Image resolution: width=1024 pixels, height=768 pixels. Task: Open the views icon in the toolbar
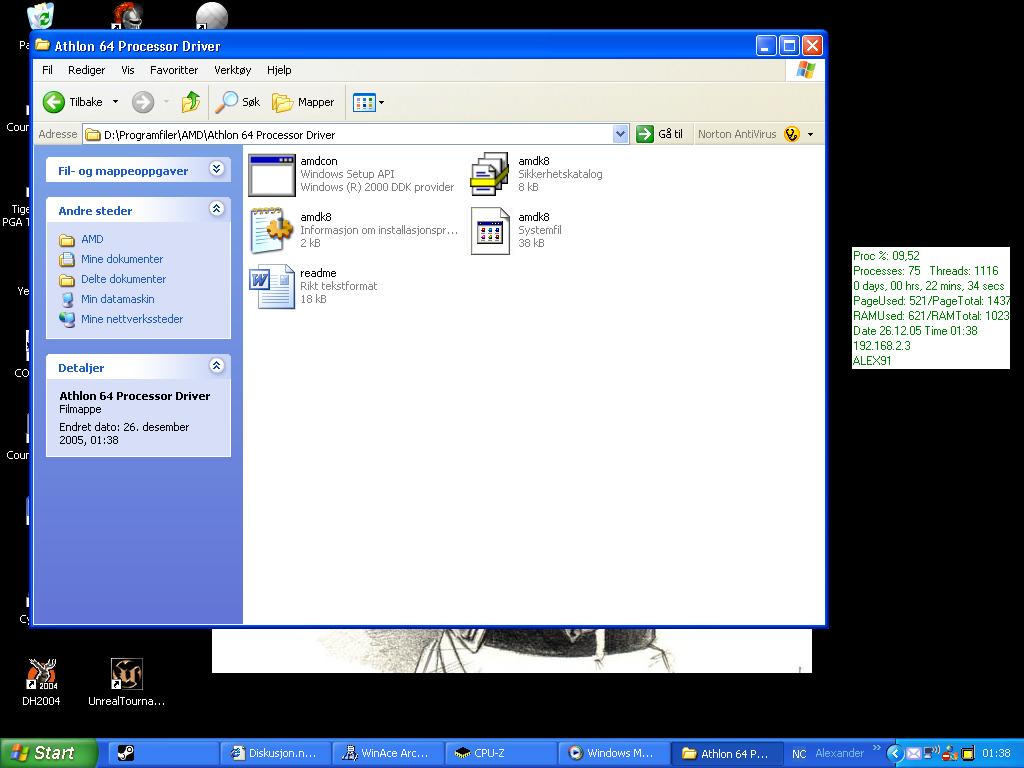click(364, 103)
